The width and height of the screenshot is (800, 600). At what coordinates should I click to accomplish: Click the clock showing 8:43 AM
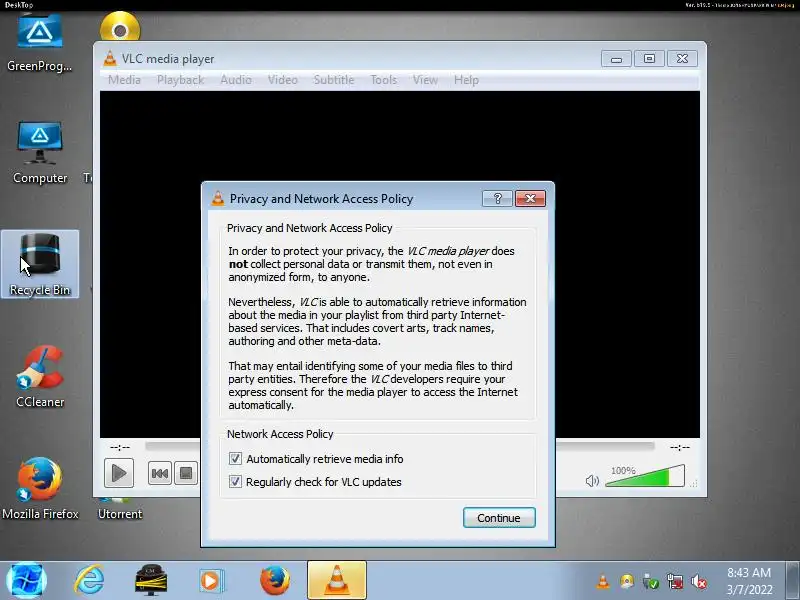(749, 581)
